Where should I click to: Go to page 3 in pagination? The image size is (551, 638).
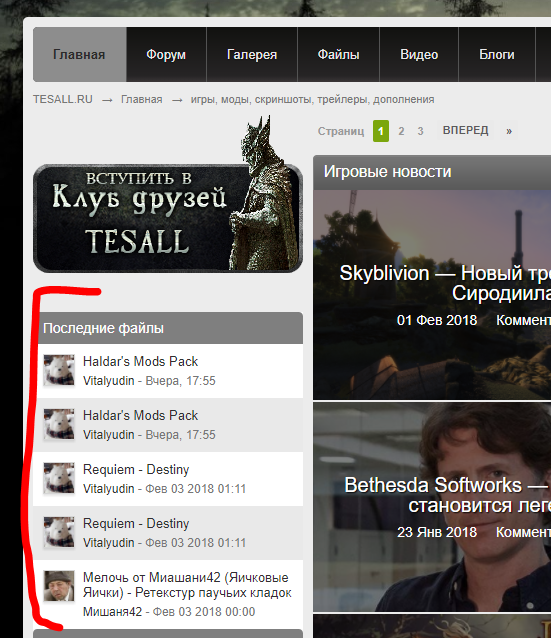coord(420,131)
